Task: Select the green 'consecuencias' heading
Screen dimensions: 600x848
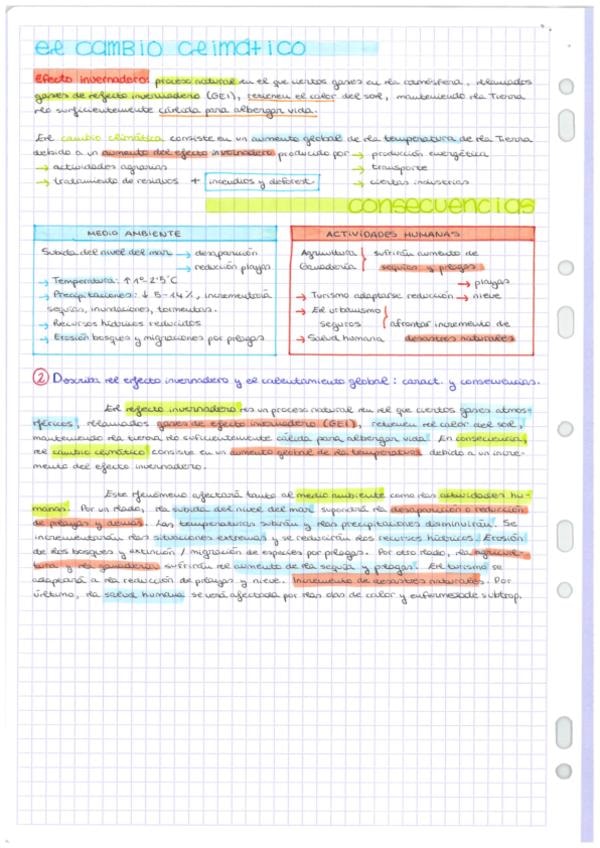Action: [x=440, y=205]
